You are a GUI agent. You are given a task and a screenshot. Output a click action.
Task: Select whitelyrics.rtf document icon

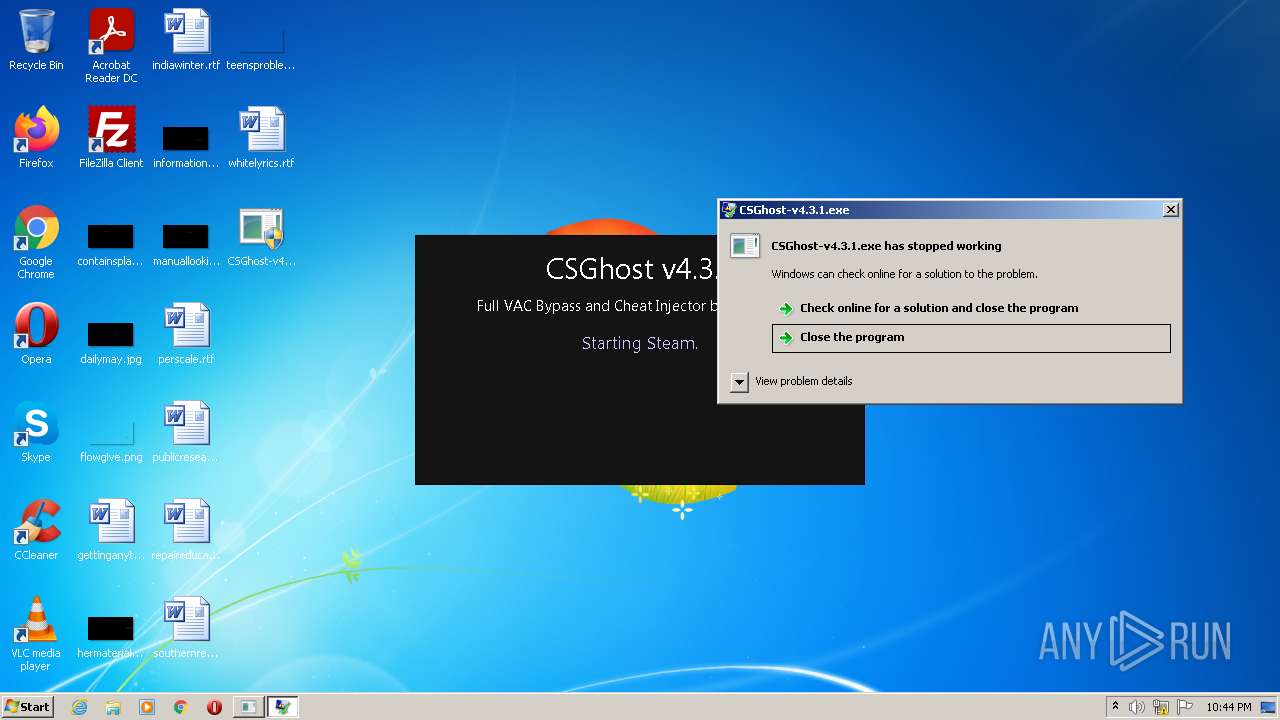coord(261,138)
